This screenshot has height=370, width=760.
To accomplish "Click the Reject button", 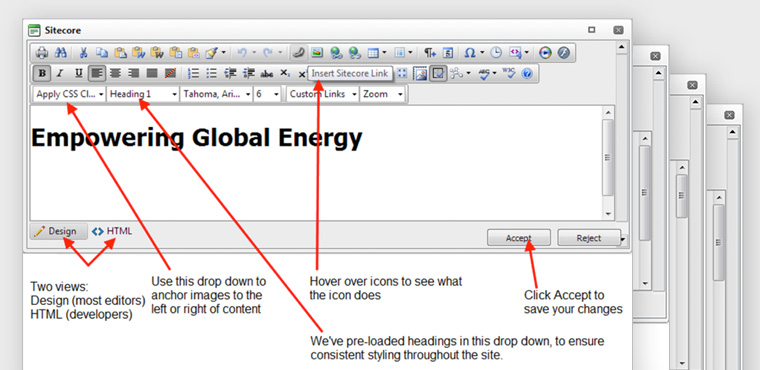I will 589,238.
